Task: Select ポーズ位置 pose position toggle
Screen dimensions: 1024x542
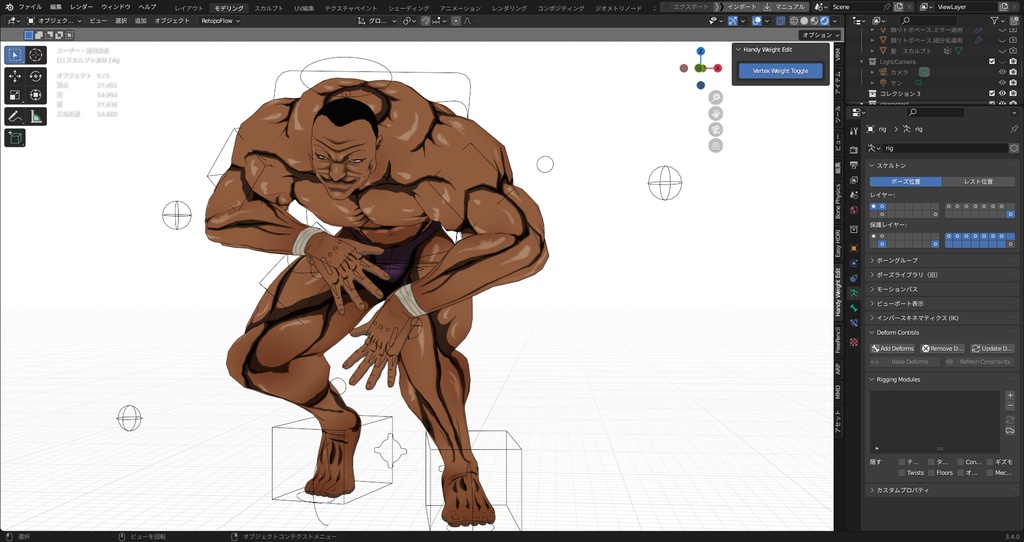Action: pyautogui.click(x=906, y=182)
